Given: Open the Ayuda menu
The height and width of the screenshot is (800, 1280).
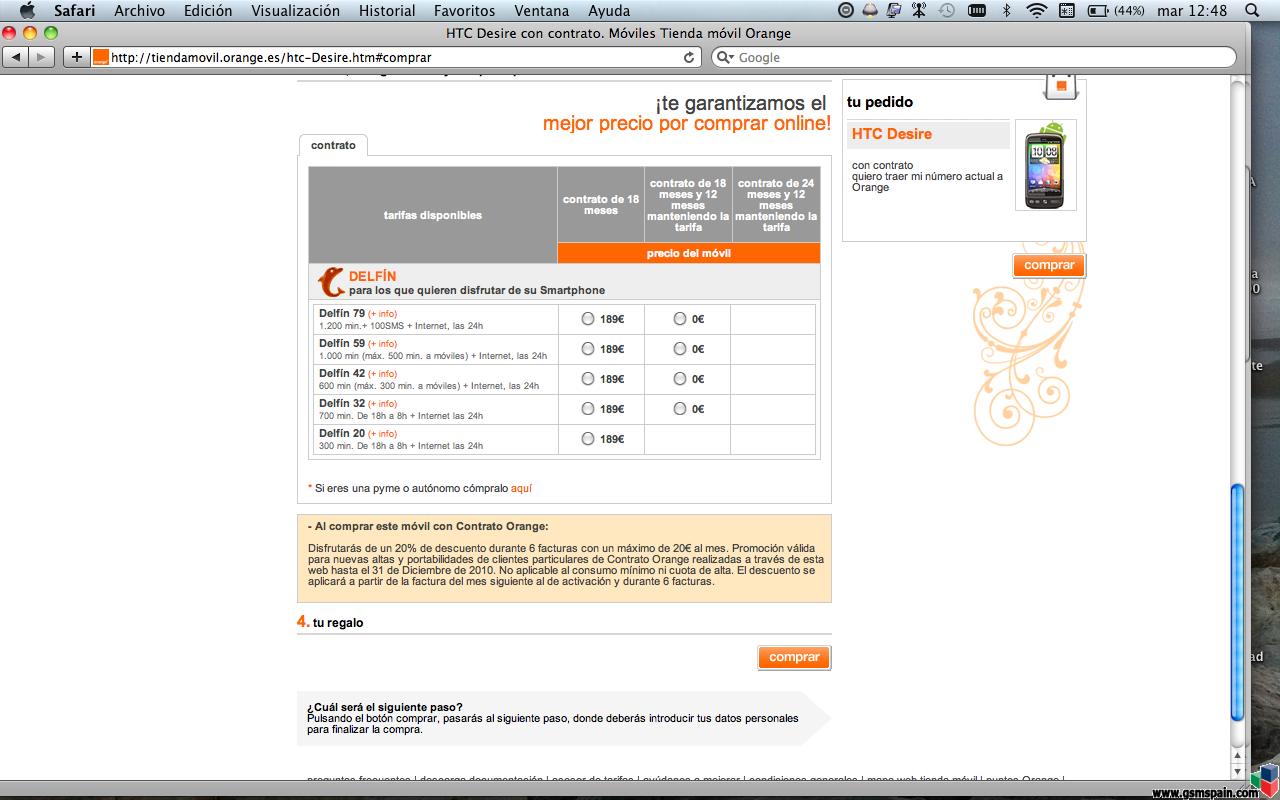Looking at the screenshot, I should pos(609,11).
